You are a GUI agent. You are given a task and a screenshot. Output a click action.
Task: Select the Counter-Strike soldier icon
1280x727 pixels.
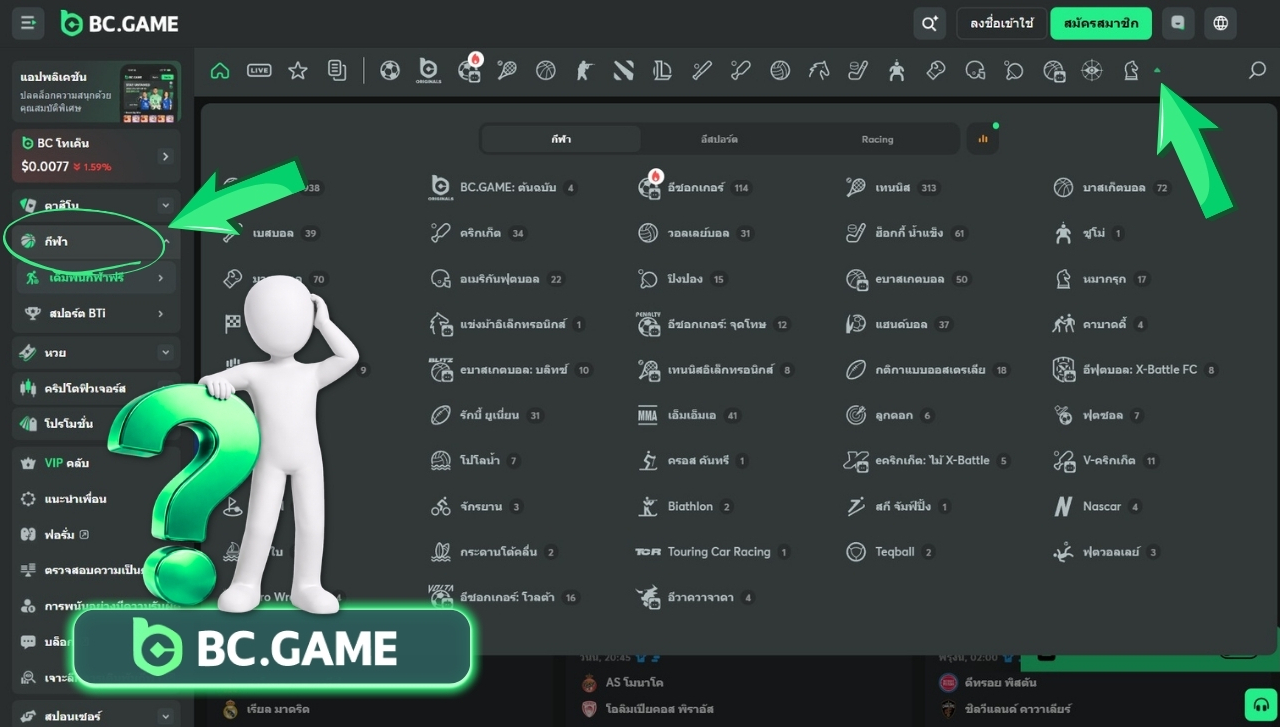point(584,70)
